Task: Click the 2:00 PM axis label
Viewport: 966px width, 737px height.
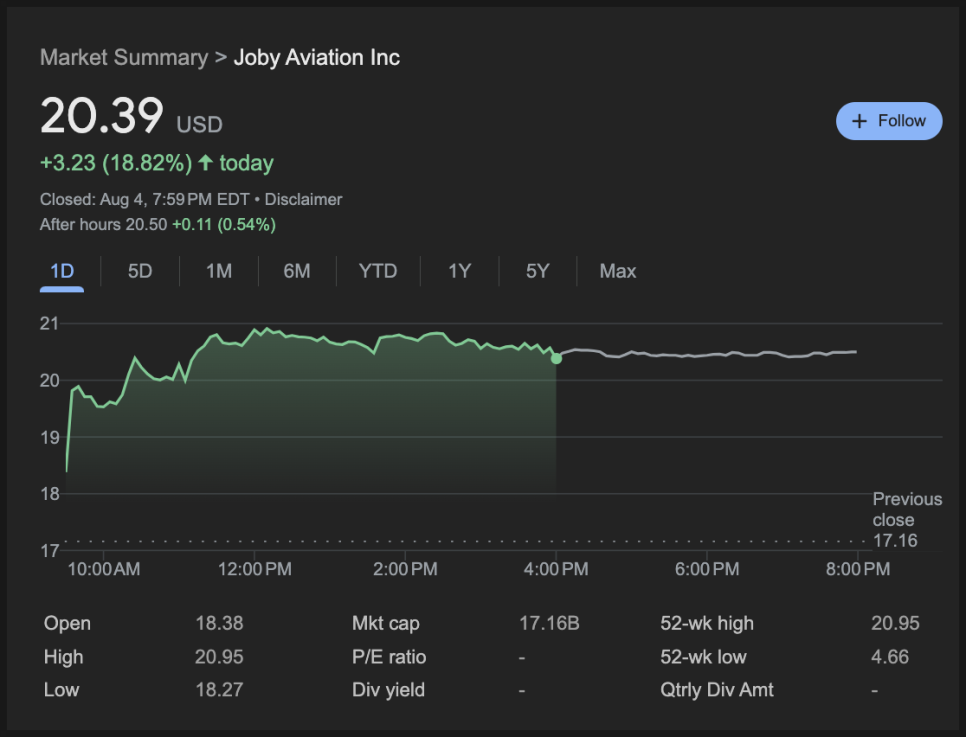Action: point(405,569)
